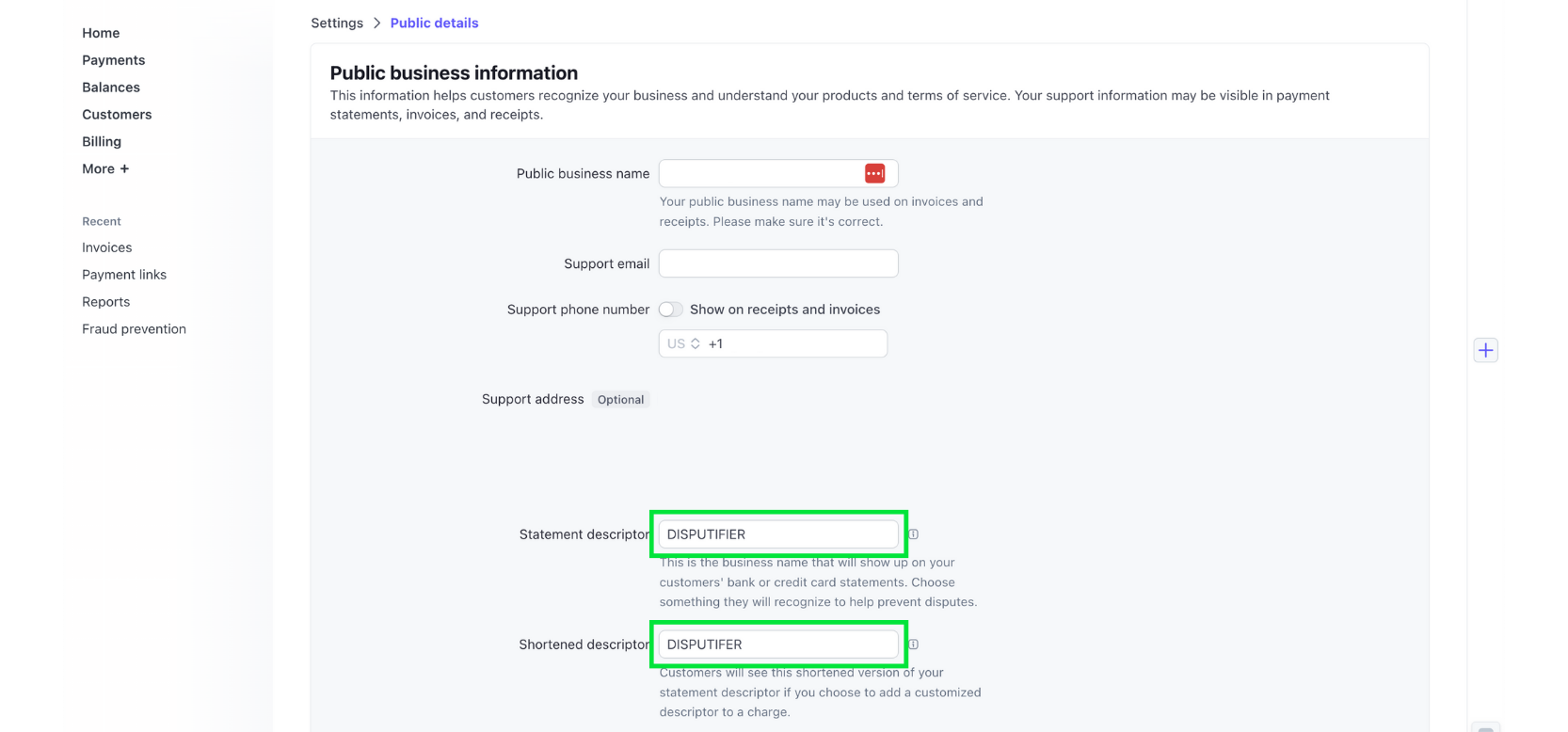Click the Statement descriptor text field
This screenshot has width=1568, height=732.
point(778,534)
